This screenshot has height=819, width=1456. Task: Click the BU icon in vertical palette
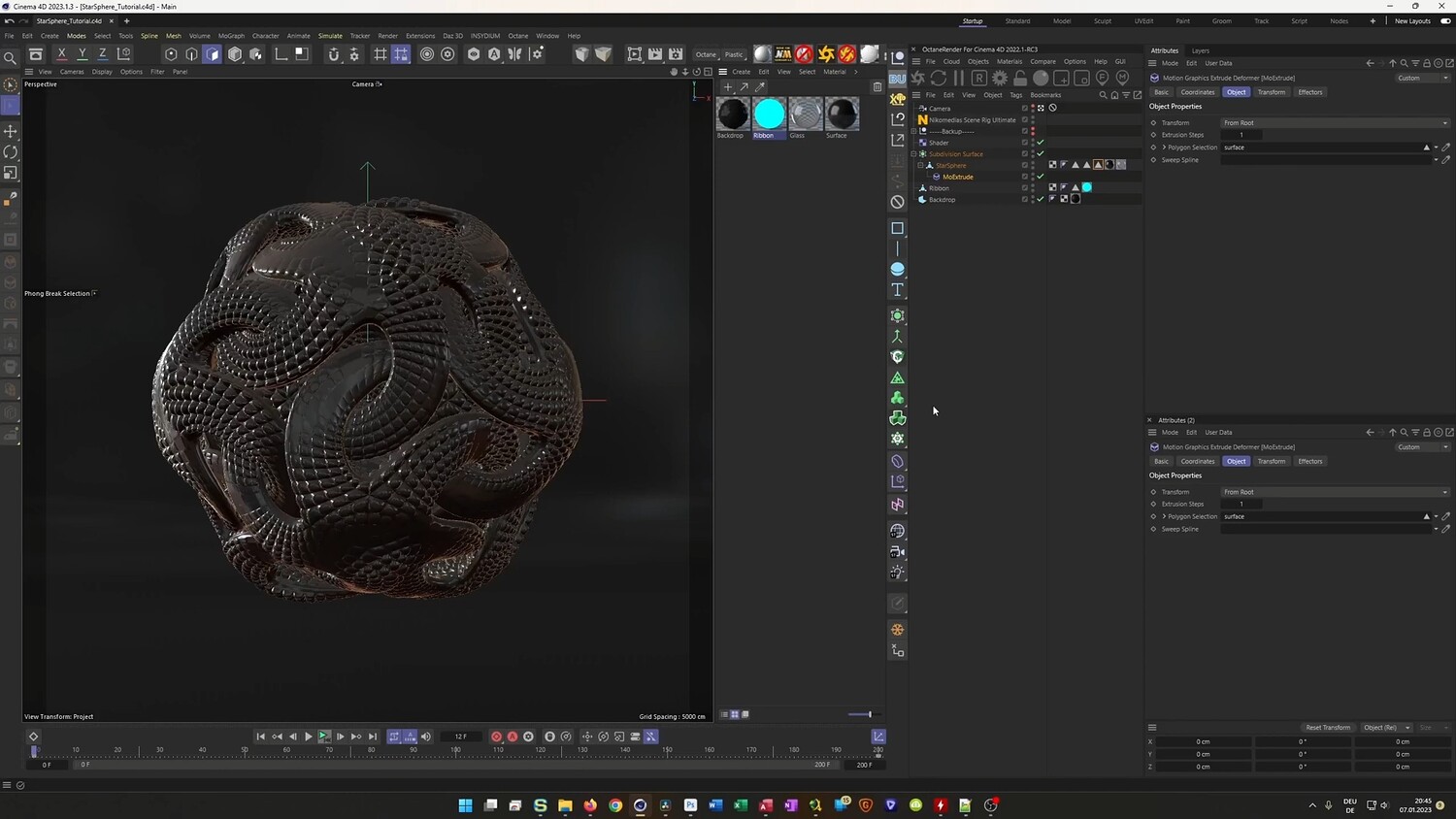click(x=898, y=78)
